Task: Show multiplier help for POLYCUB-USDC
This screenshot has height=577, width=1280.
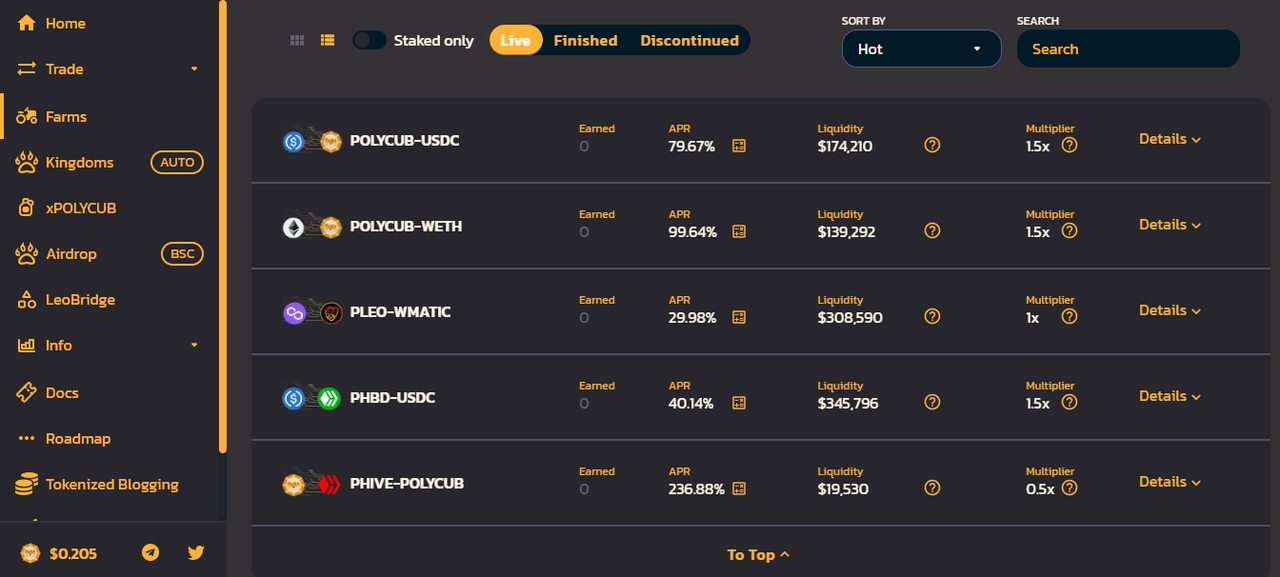Action: (1069, 145)
